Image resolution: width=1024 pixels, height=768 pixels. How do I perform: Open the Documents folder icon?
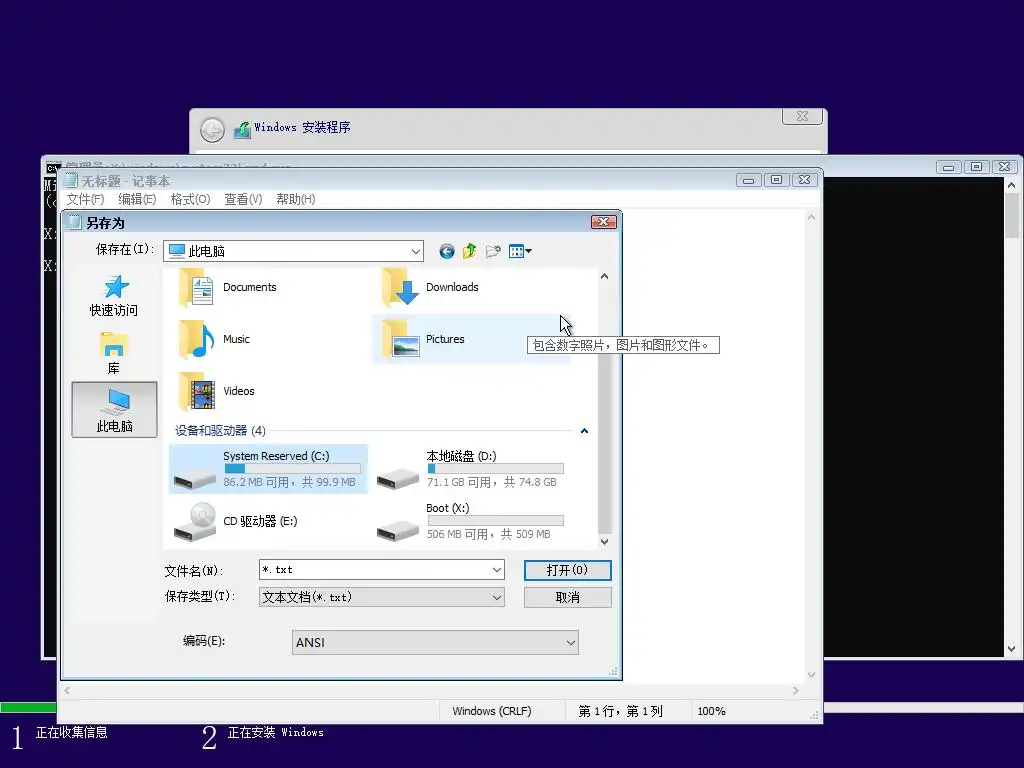197,287
